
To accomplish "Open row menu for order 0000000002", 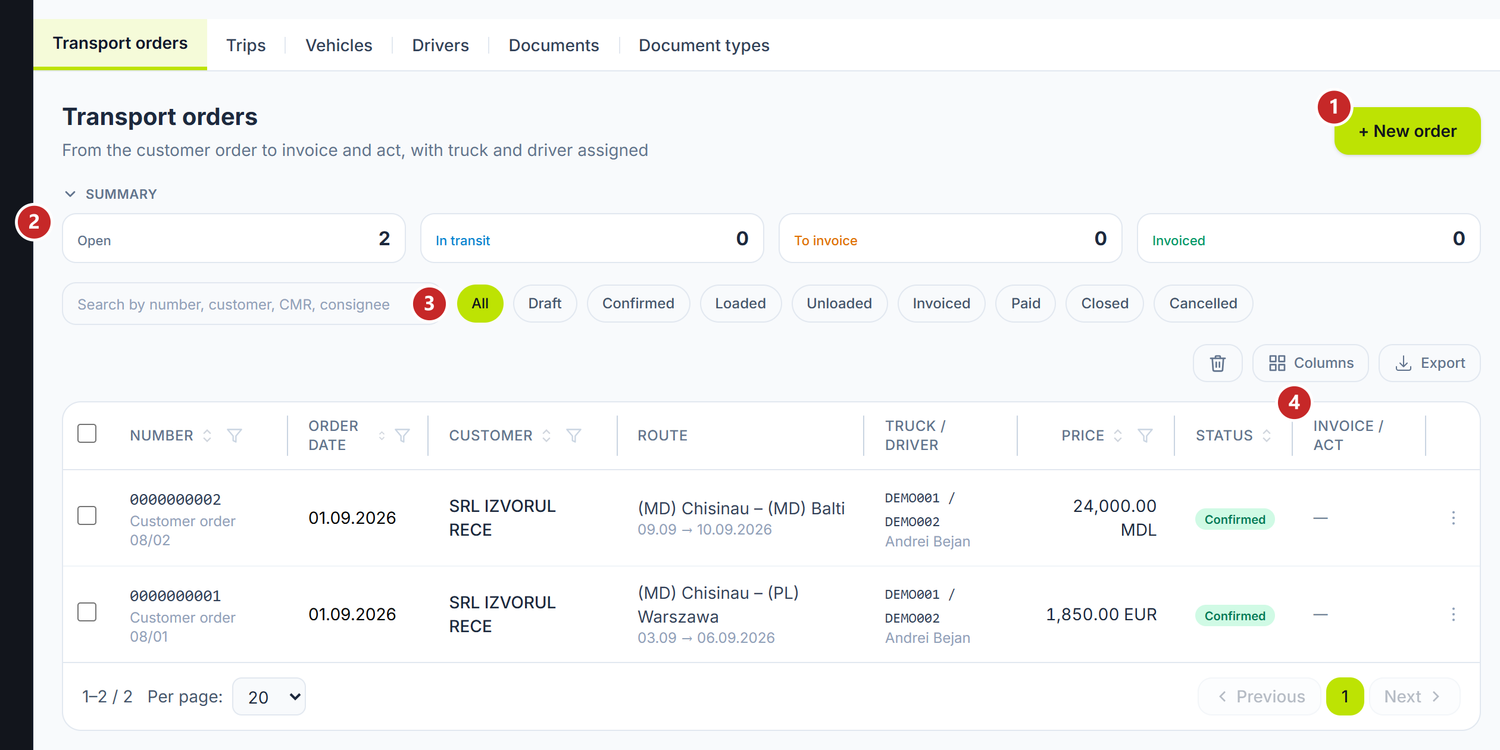I will point(1453,518).
